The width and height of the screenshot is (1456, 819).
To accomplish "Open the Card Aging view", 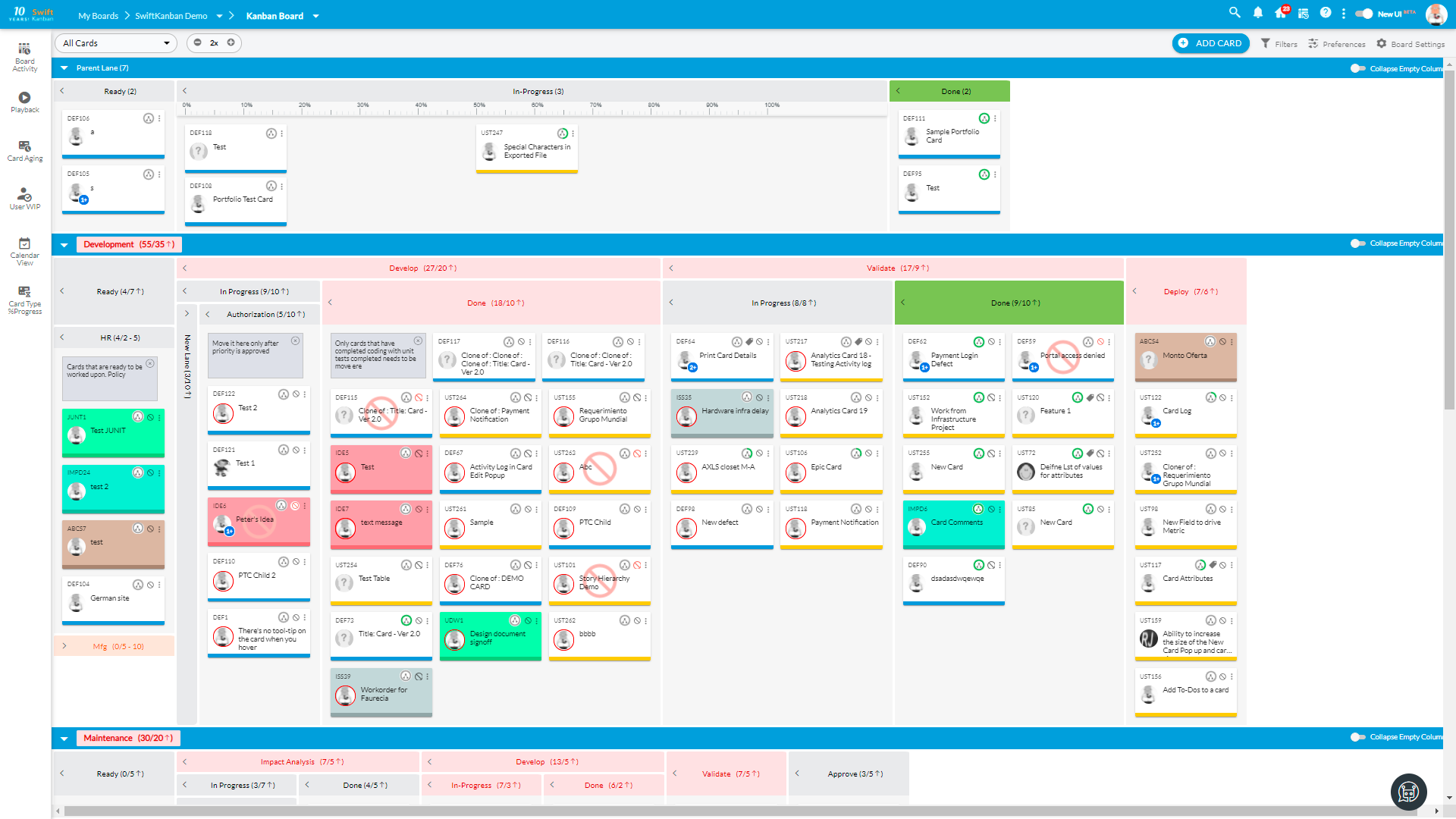I will tap(25, 149).
